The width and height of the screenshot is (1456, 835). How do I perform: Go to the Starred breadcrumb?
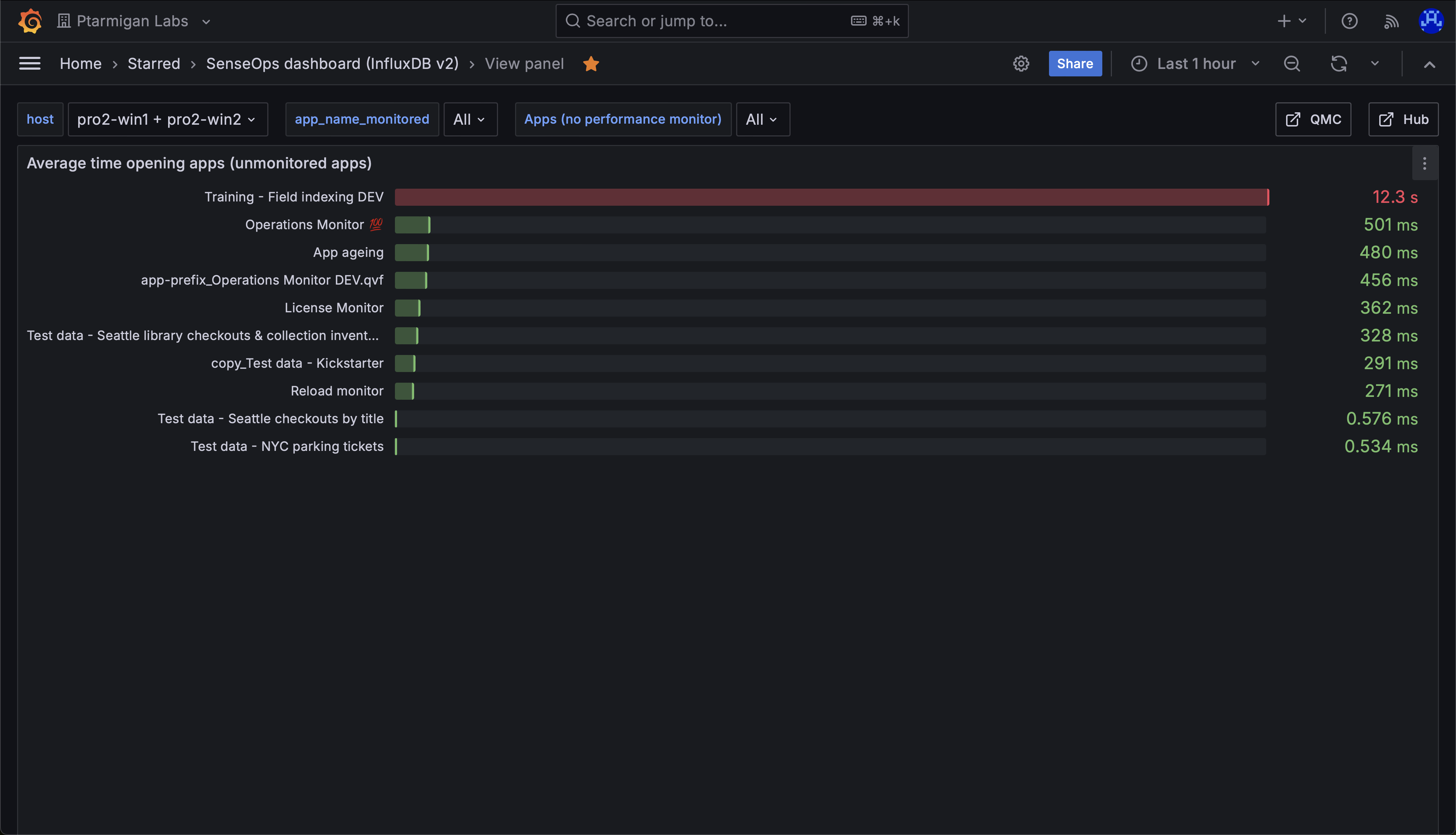coord(154,64)
